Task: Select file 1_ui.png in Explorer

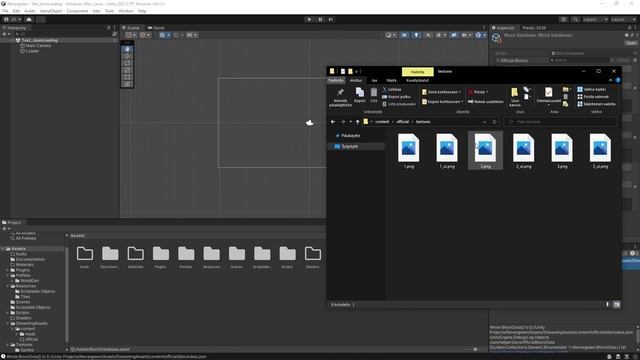Action: tap(447, 151)
